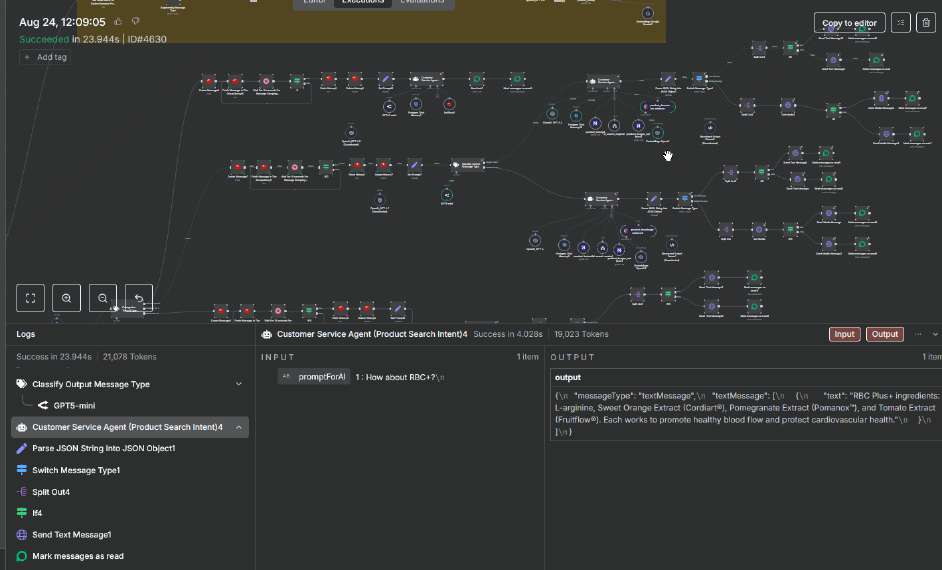The height and width of the screenshot is (570, 942).
Task: Click the Add tag button
Action: point(46,57)
